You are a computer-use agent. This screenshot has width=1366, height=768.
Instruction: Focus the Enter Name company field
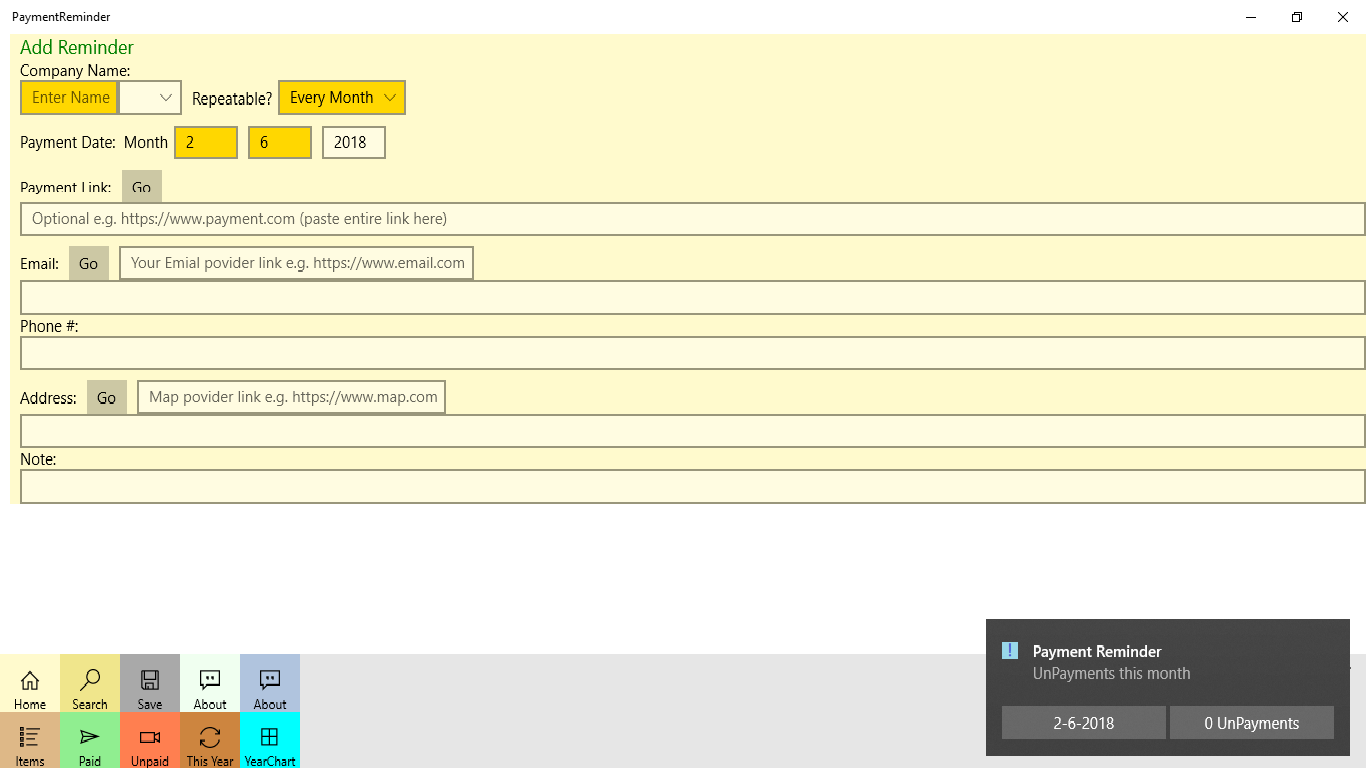point(69,97)
